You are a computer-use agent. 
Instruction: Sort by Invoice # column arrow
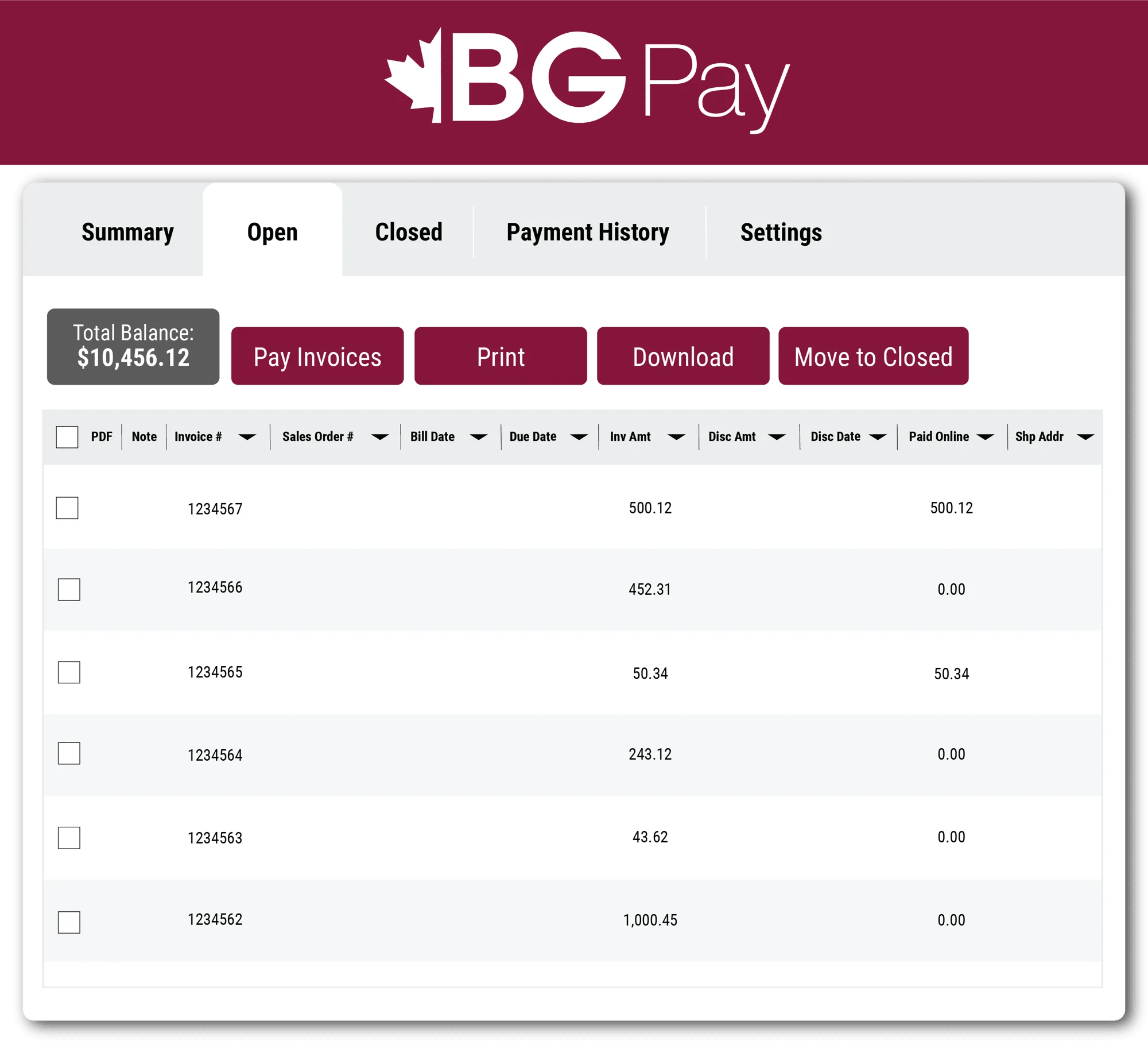(x=247, y=437)
